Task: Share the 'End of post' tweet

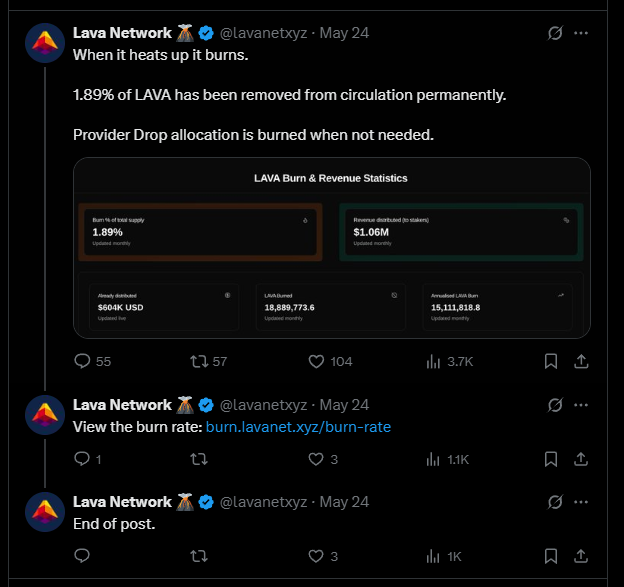Action: [x=581, y=556]
